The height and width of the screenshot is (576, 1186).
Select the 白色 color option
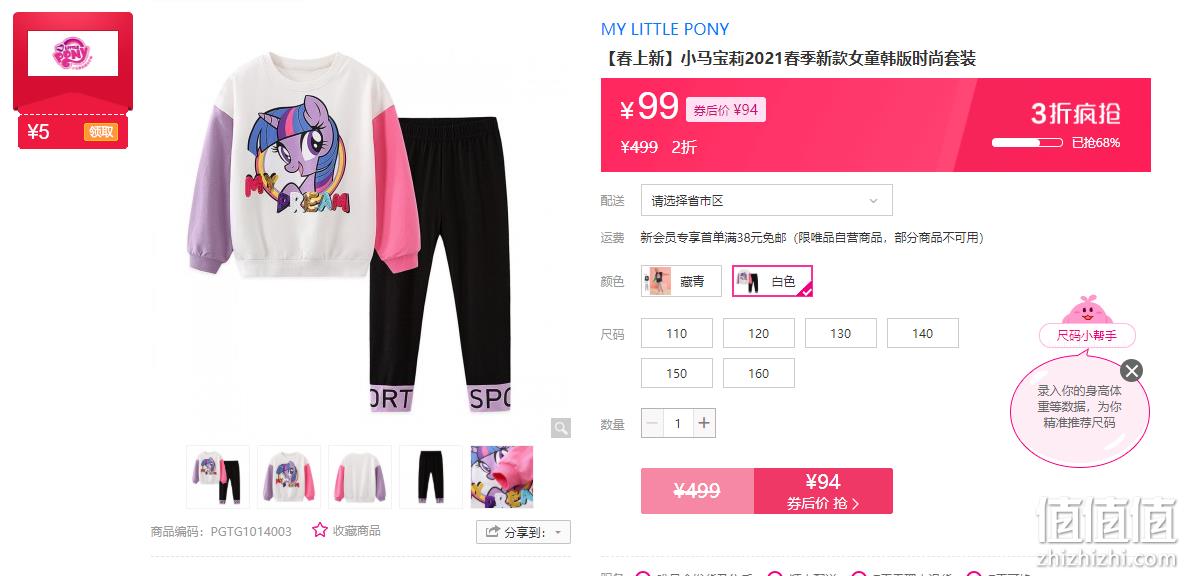pos(772,281)
